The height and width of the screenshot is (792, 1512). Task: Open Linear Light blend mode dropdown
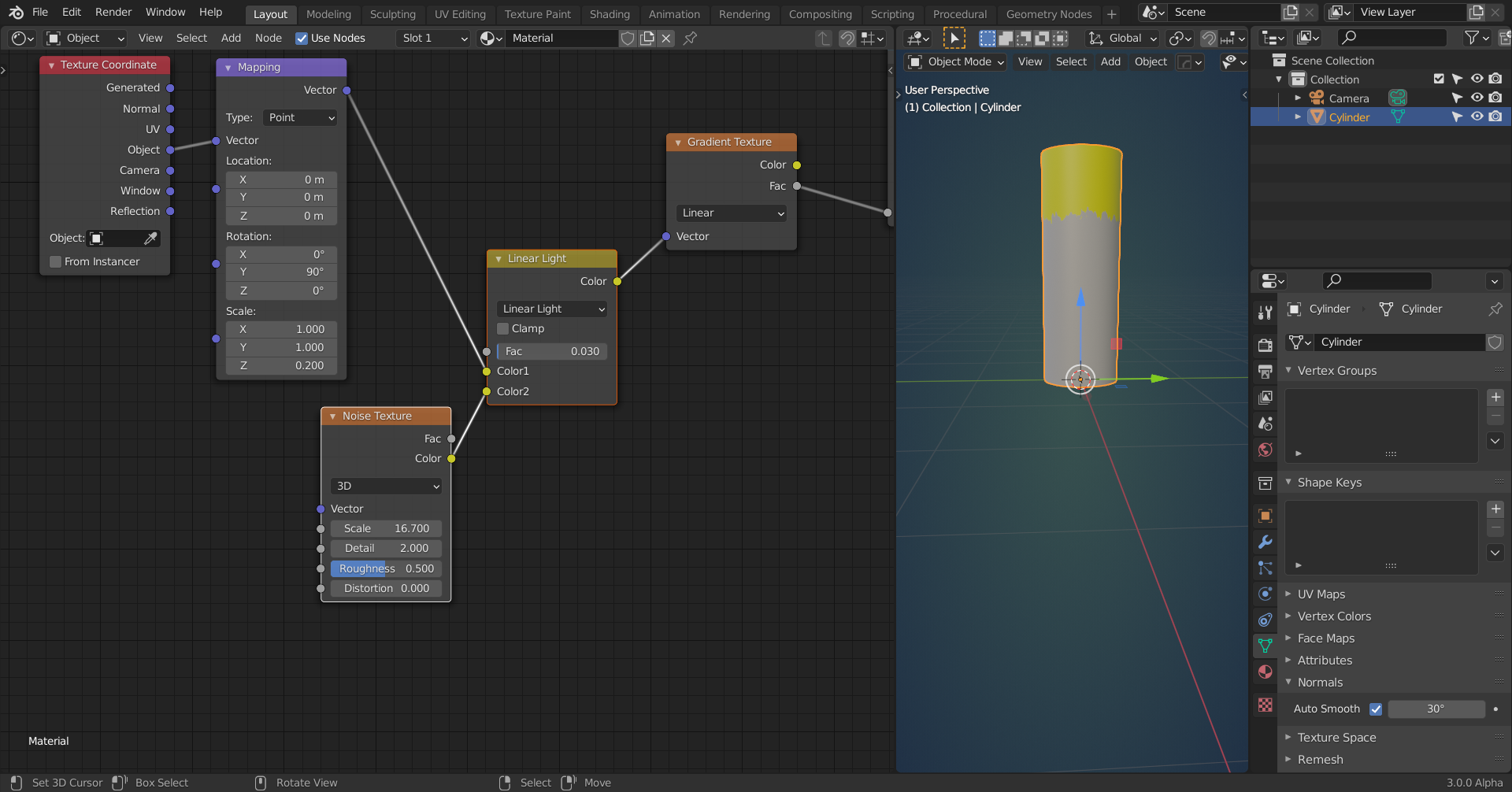coord(552,309)
